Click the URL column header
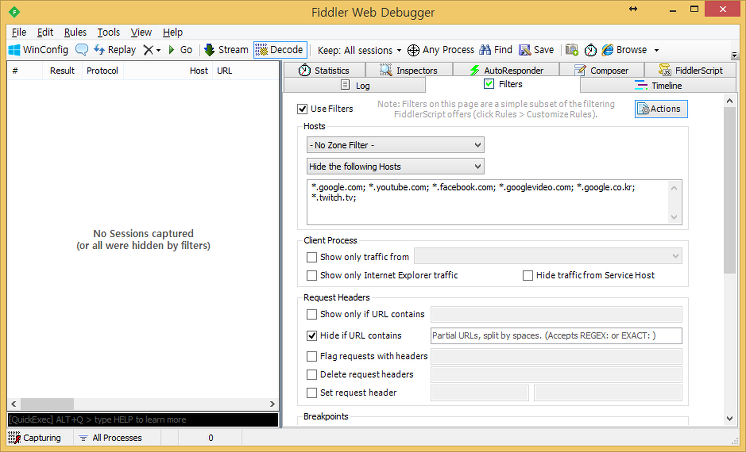Viewport: 746px width, 452px height. pyautogui.click(x=245, y=71)
